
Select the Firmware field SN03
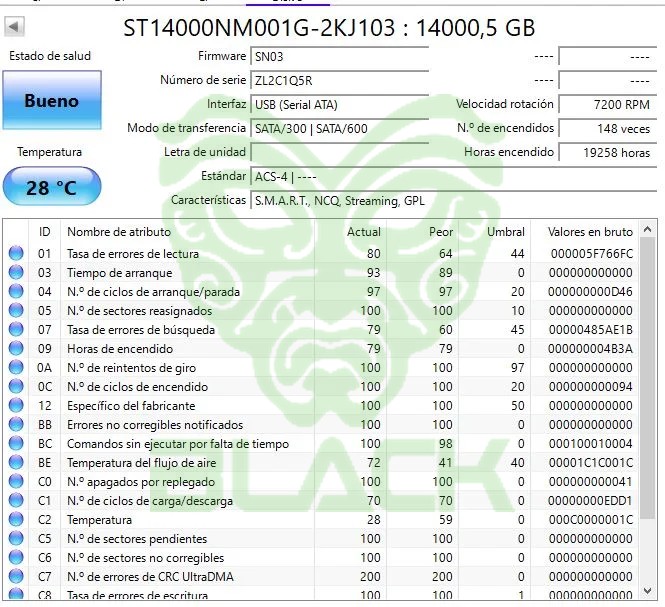(x=340, y=56)
